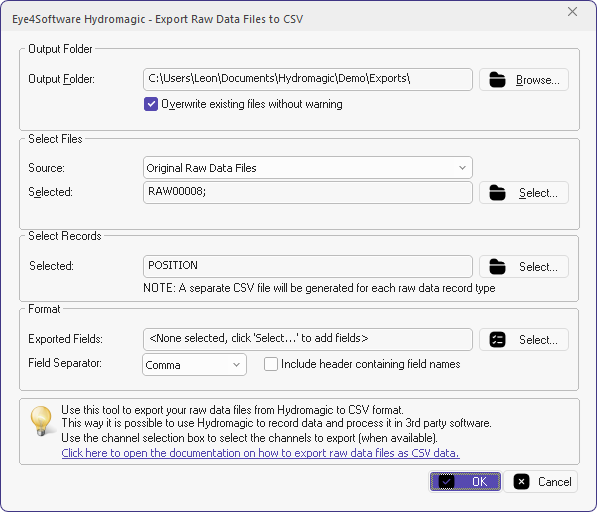This screenshot has height=512, width=597.
Task: Open the Field Separator Comma dropdown
Action: coord(194,365)
